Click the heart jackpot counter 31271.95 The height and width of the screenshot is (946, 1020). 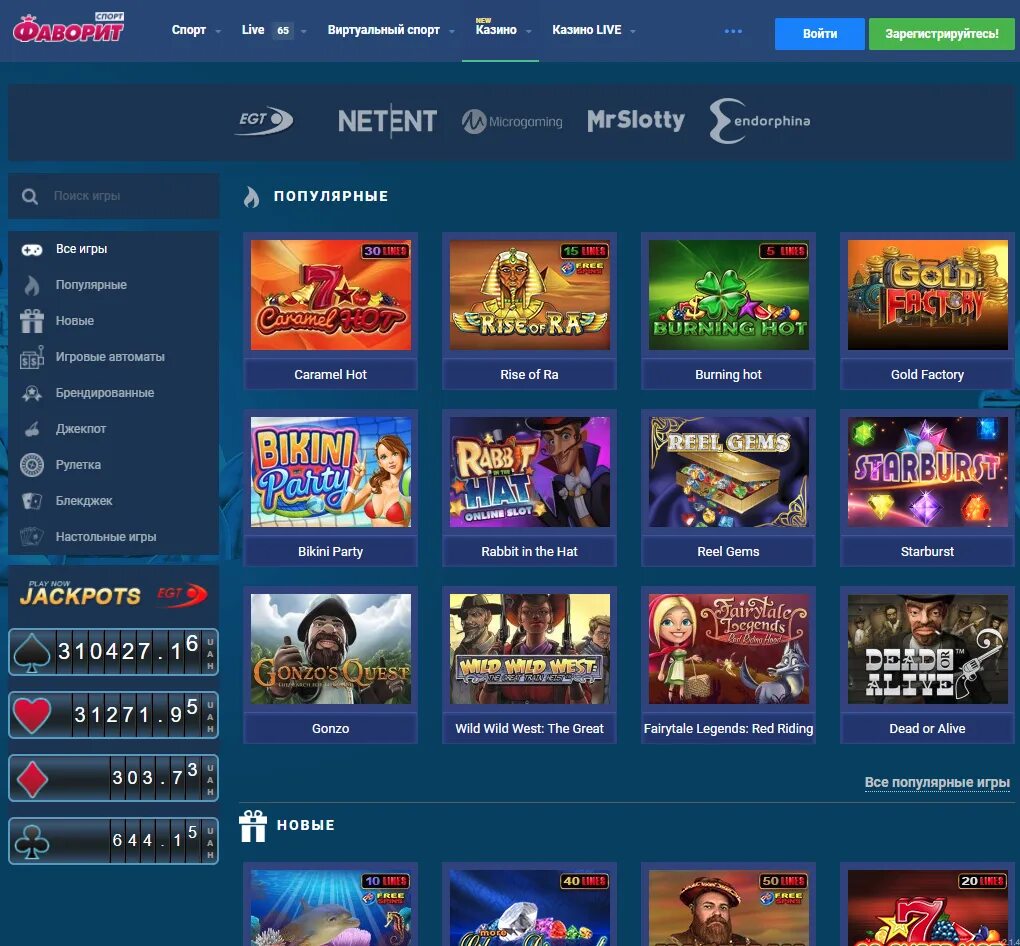click(x=113, y=715)
